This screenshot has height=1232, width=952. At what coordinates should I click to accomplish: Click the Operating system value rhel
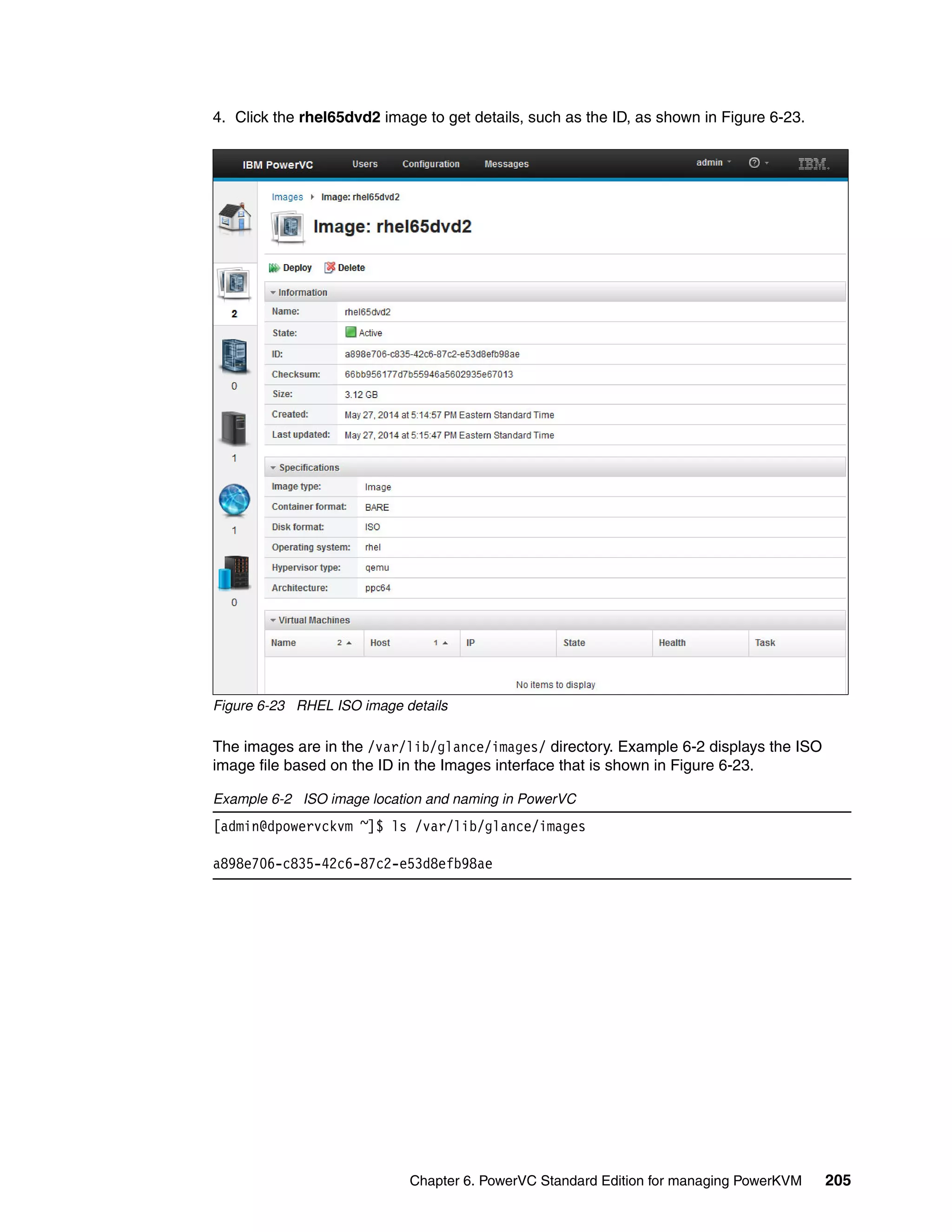coord(373,547)
